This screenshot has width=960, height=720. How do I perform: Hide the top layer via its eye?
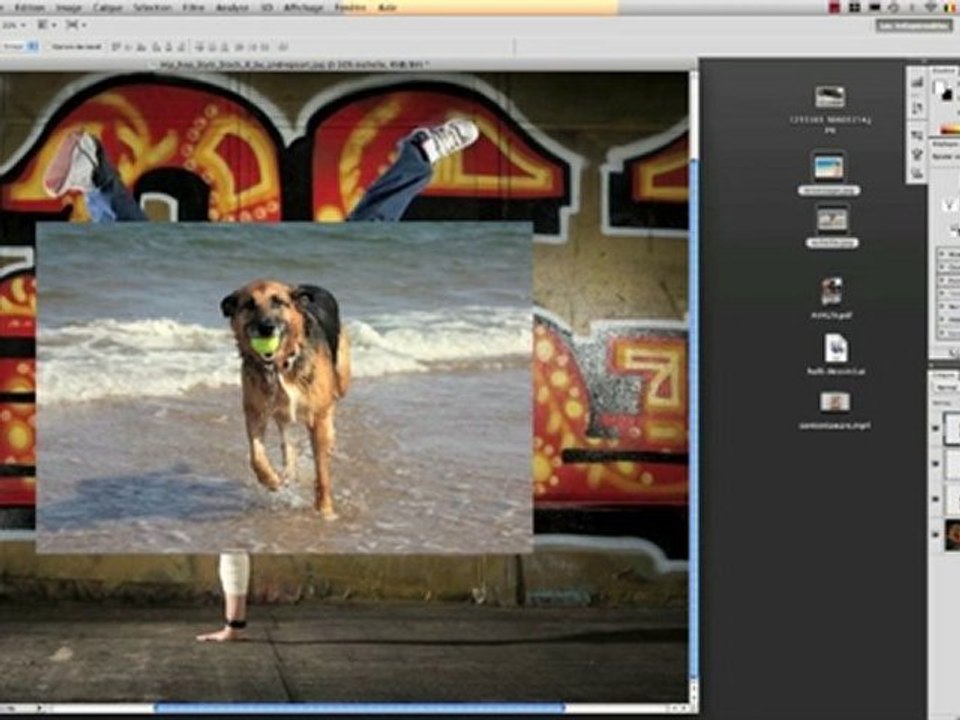(936, 429)
